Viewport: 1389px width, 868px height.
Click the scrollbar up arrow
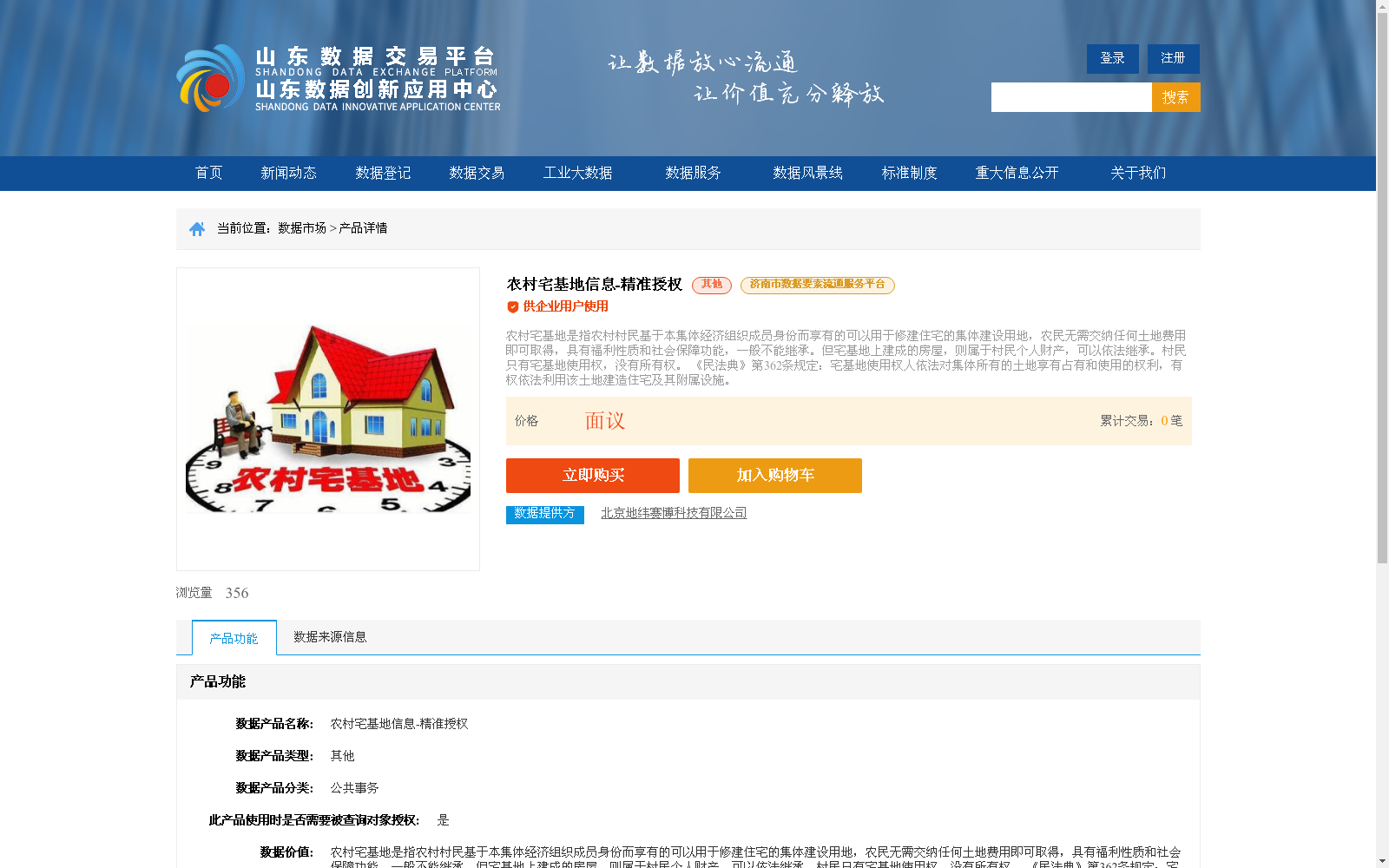pyautogui.click(x=1382, y=6)
